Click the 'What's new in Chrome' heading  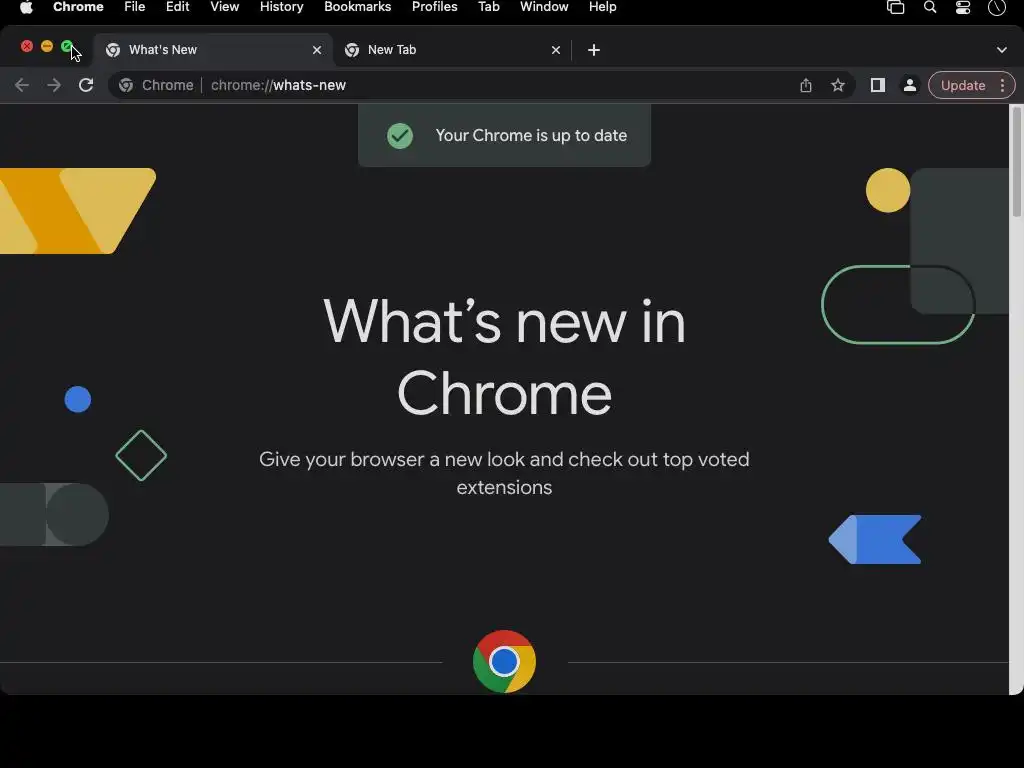pos(504,357)
